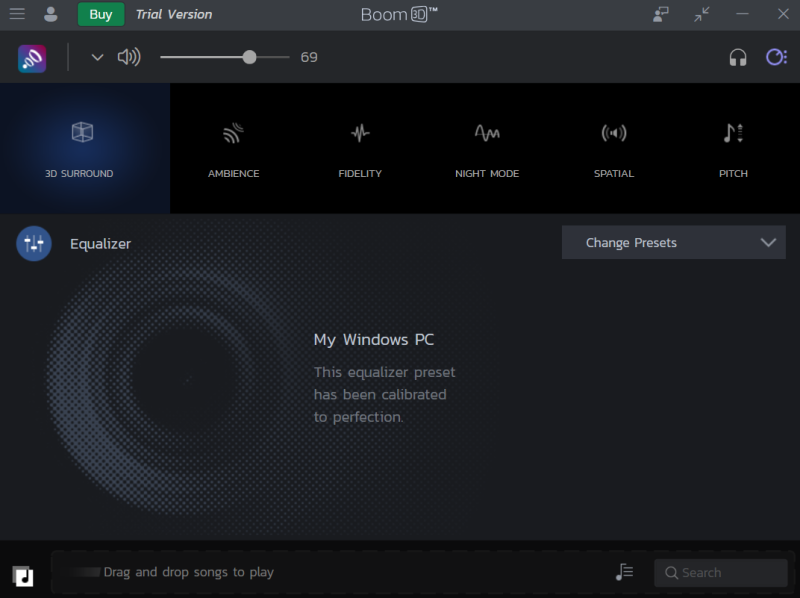Viewport: 800px width, 598px height.
Task: Click the music album art icon
Action: tap(22, 577)
